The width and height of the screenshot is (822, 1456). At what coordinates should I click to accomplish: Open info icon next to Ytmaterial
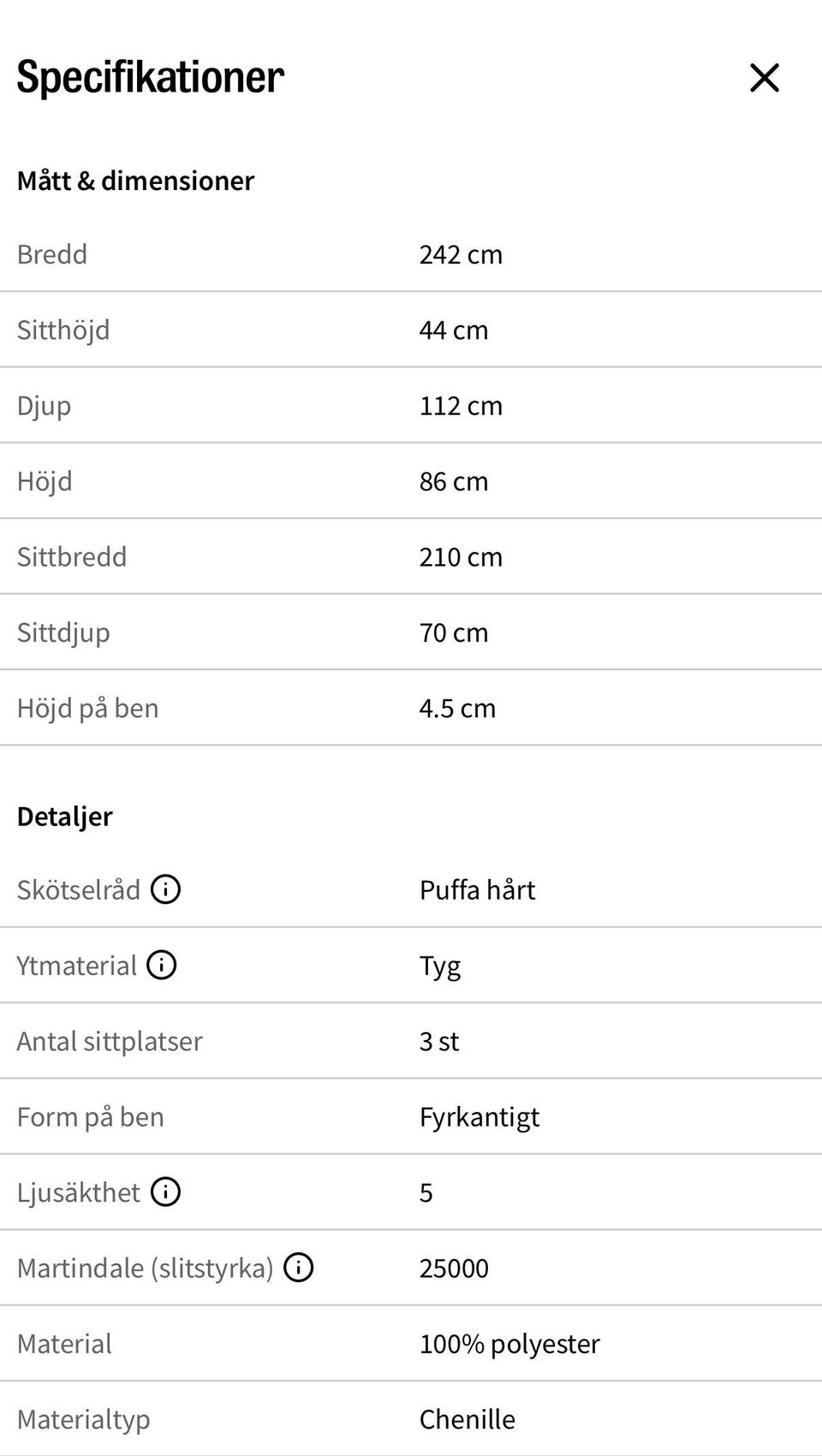(162, 965)
